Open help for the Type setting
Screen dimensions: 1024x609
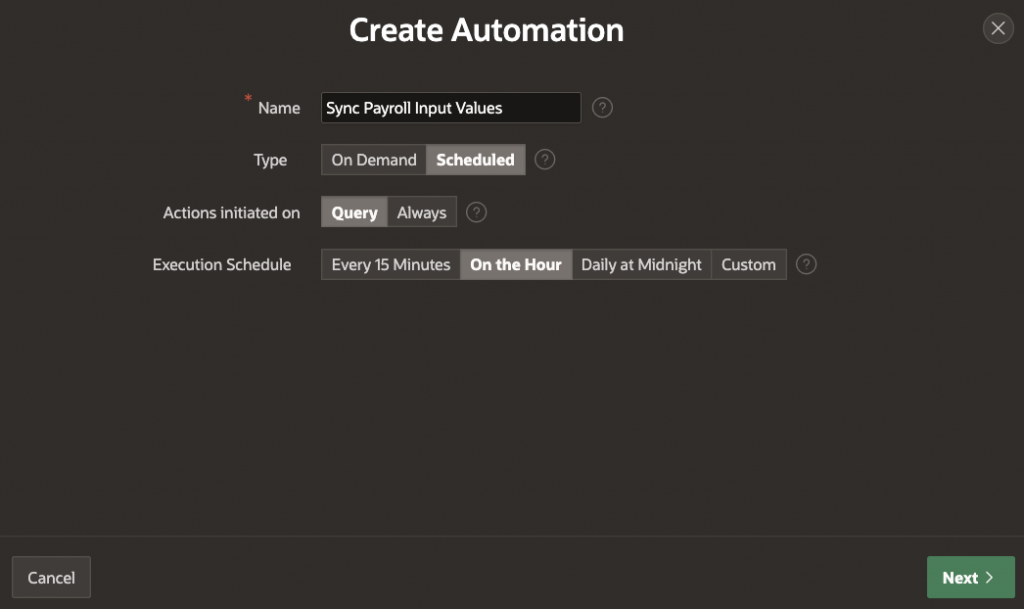click(x=545, y=160)
